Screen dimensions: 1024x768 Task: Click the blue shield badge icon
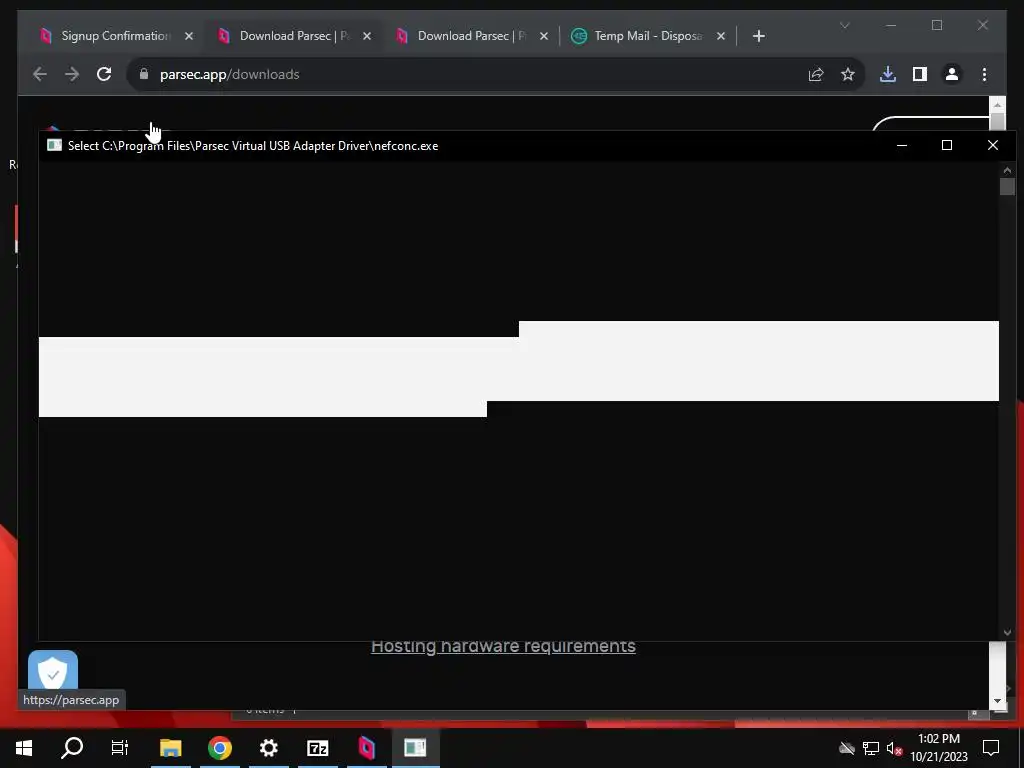53,670
